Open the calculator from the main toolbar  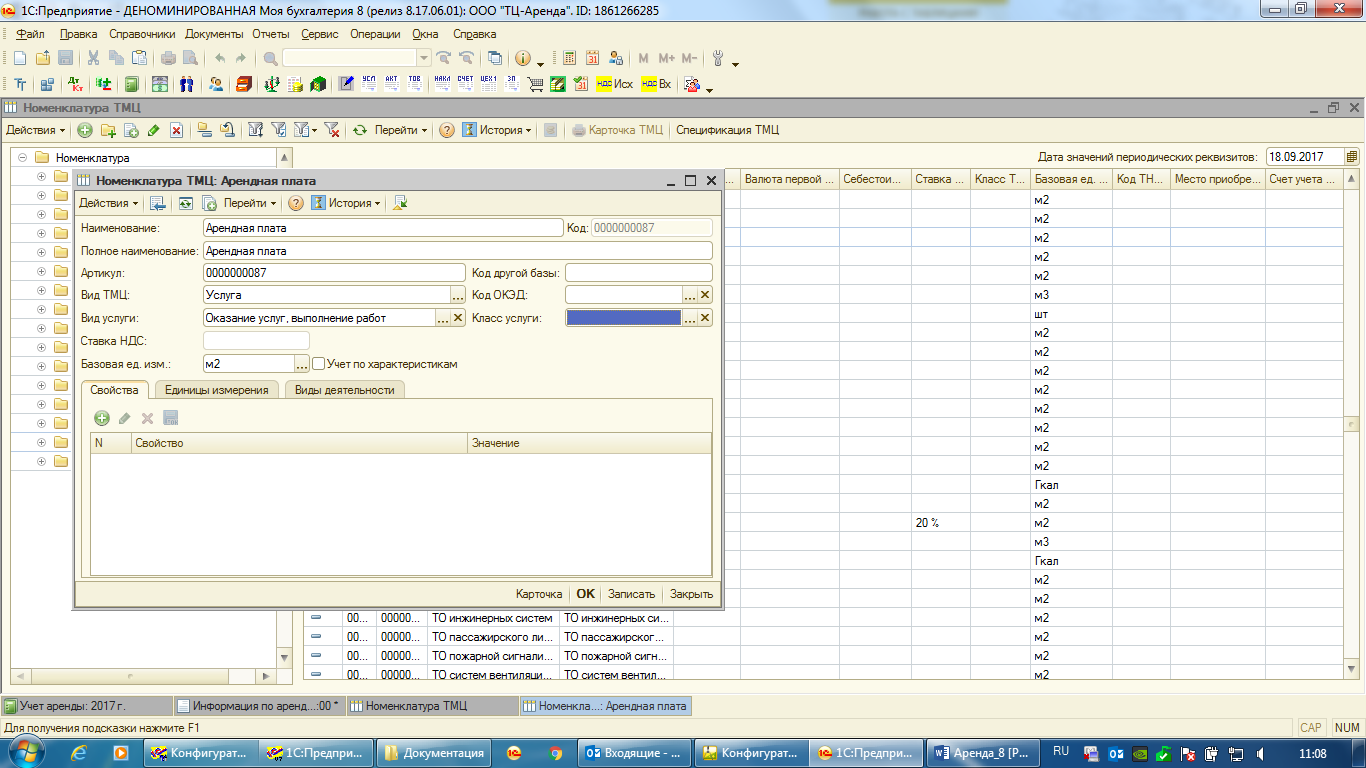click(x=569, y=59)
